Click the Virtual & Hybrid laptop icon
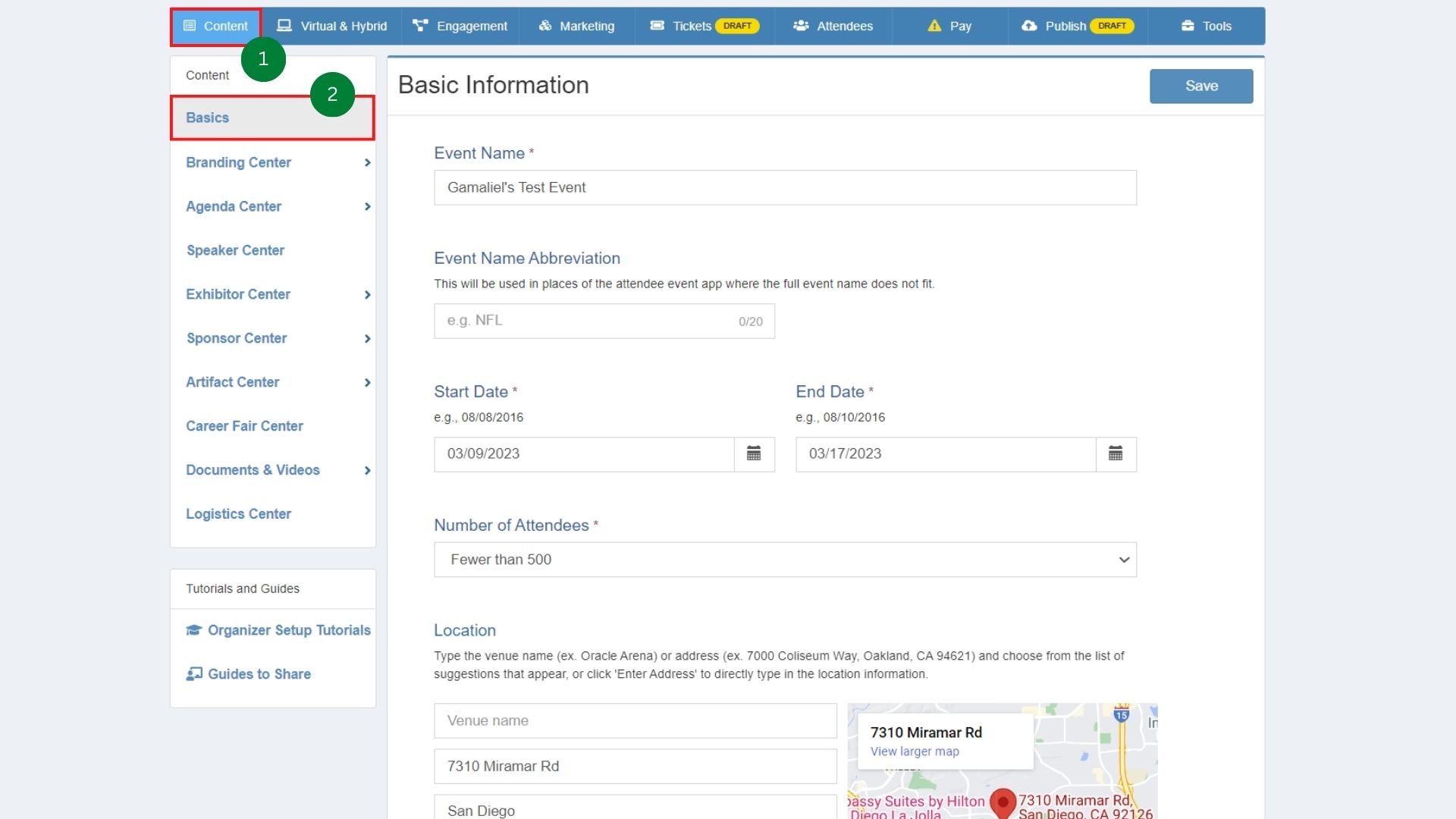The height and width of the screenshot is (819, 1456). pyautogui.click(x=284, y=26)
